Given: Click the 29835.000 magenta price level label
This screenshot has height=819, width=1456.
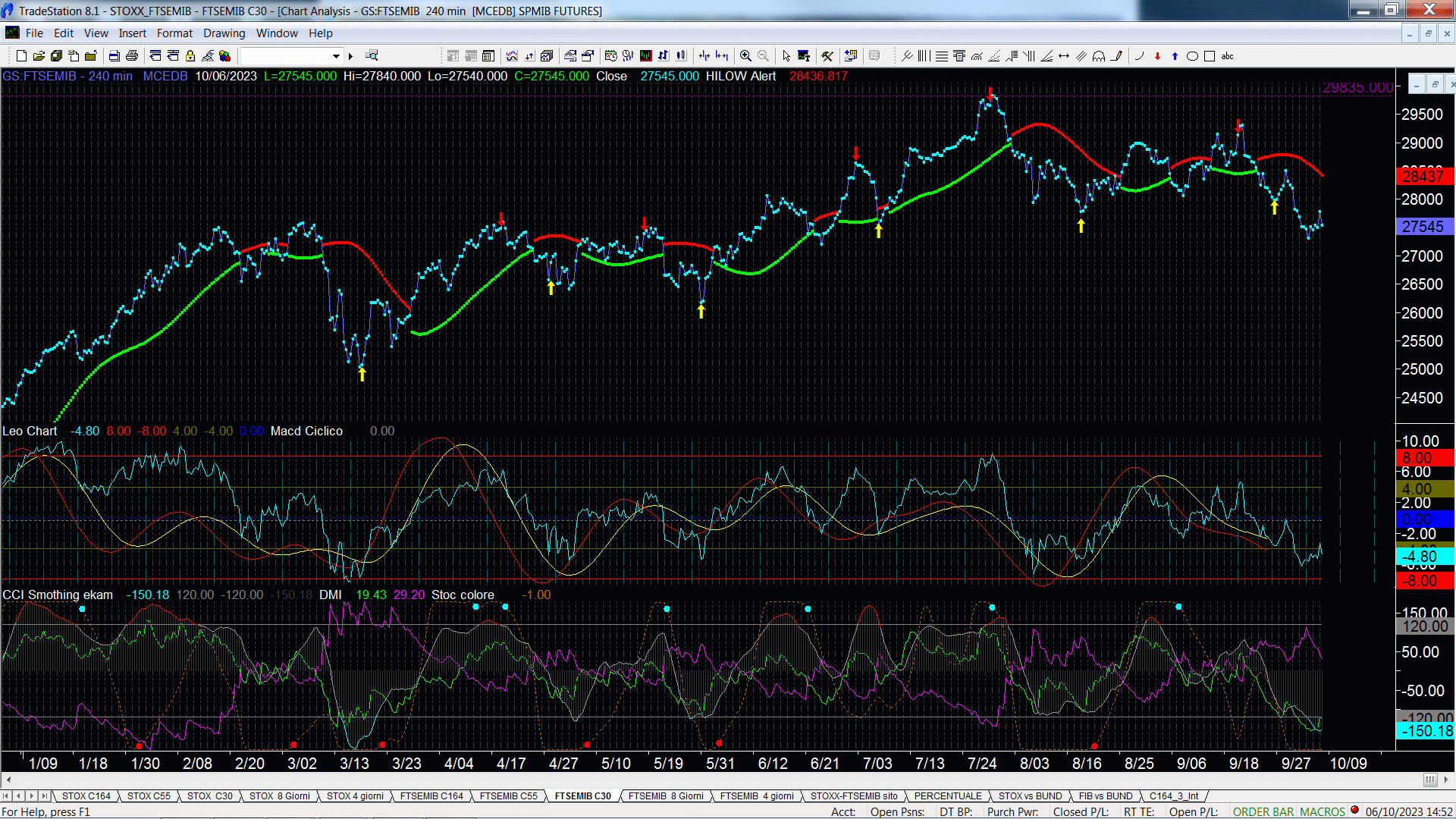Looking at the screenshot, I should tap(1357, 88).
